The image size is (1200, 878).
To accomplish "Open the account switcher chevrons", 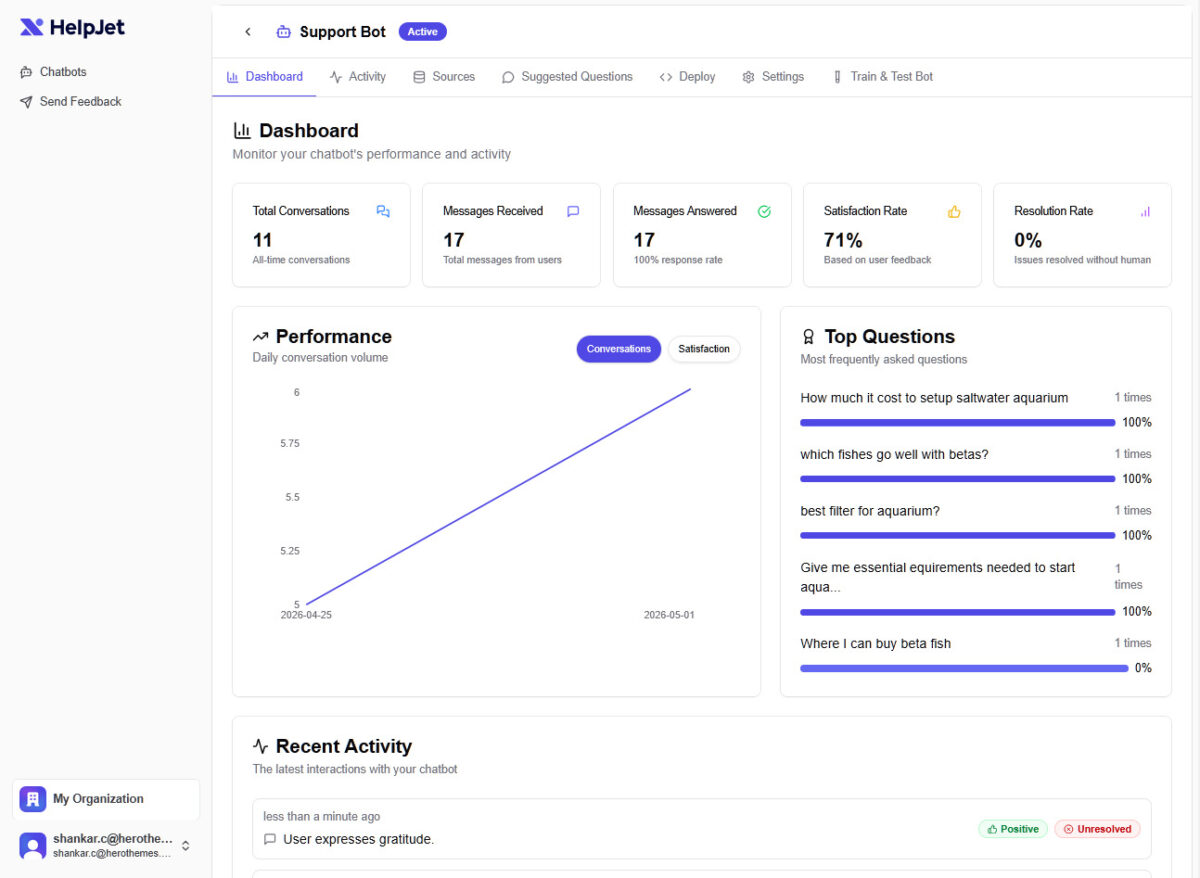I will tap(185, 846).
